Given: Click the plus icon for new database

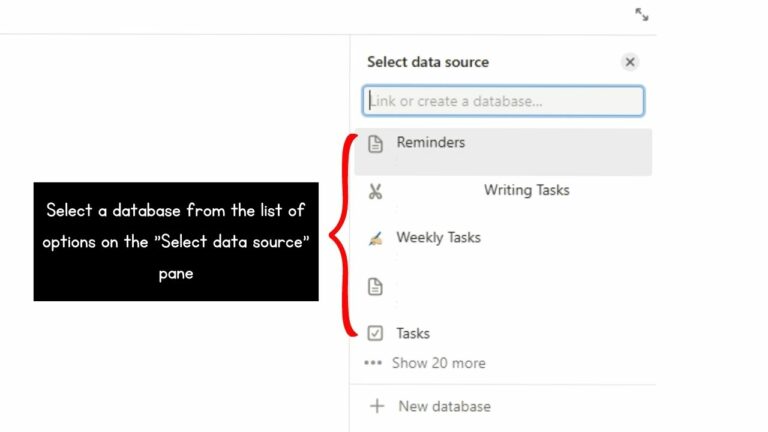Looking at the screenshot, I should point(377,406).
